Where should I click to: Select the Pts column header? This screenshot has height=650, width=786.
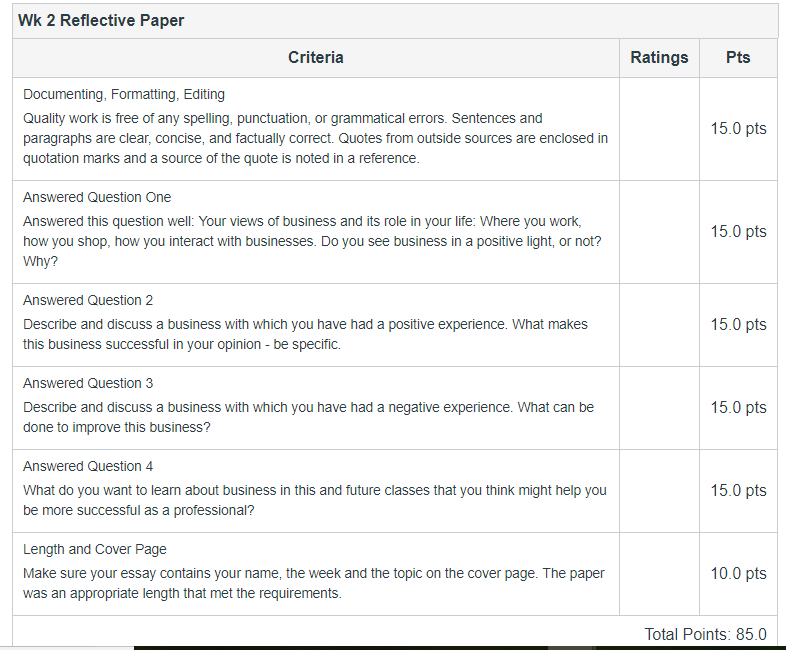click(x=738, y=58)
